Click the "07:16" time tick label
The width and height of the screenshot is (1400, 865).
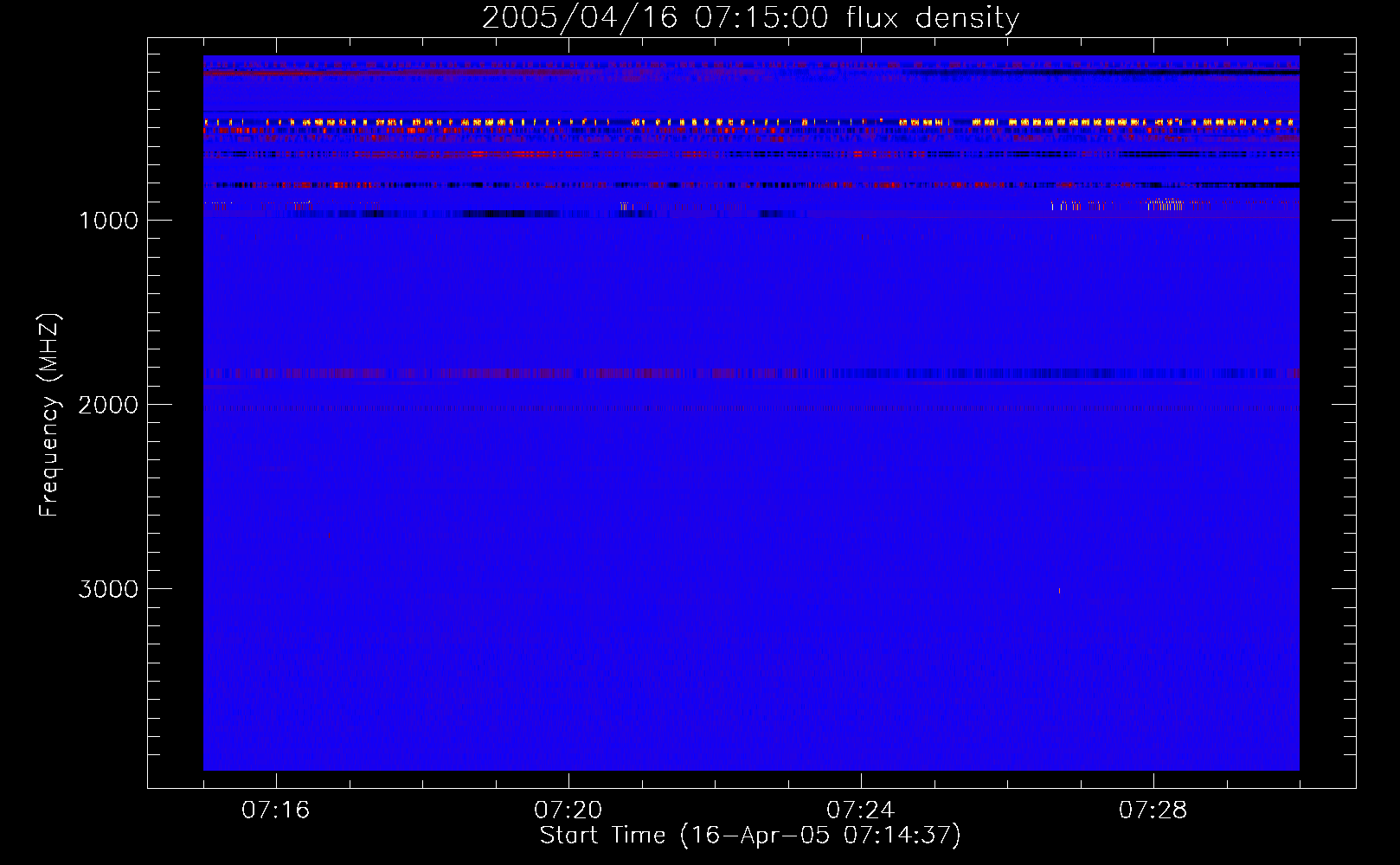pyautogui.click(x=276, y=810)
